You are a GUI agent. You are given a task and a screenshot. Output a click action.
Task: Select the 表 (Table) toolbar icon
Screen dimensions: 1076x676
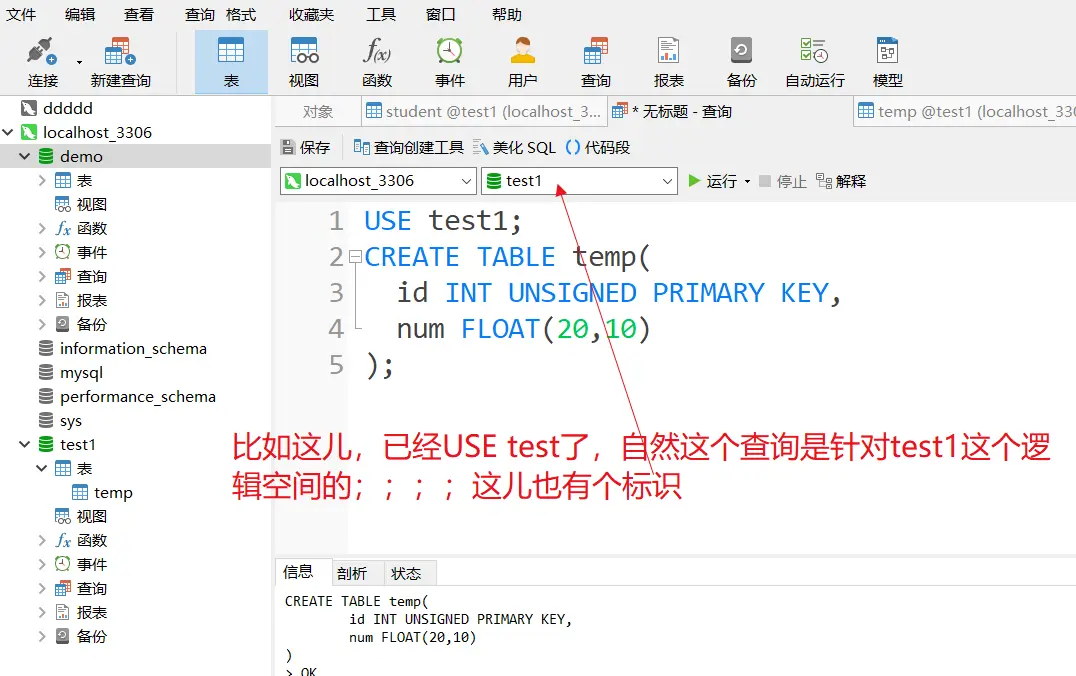[x=231, y=62]
